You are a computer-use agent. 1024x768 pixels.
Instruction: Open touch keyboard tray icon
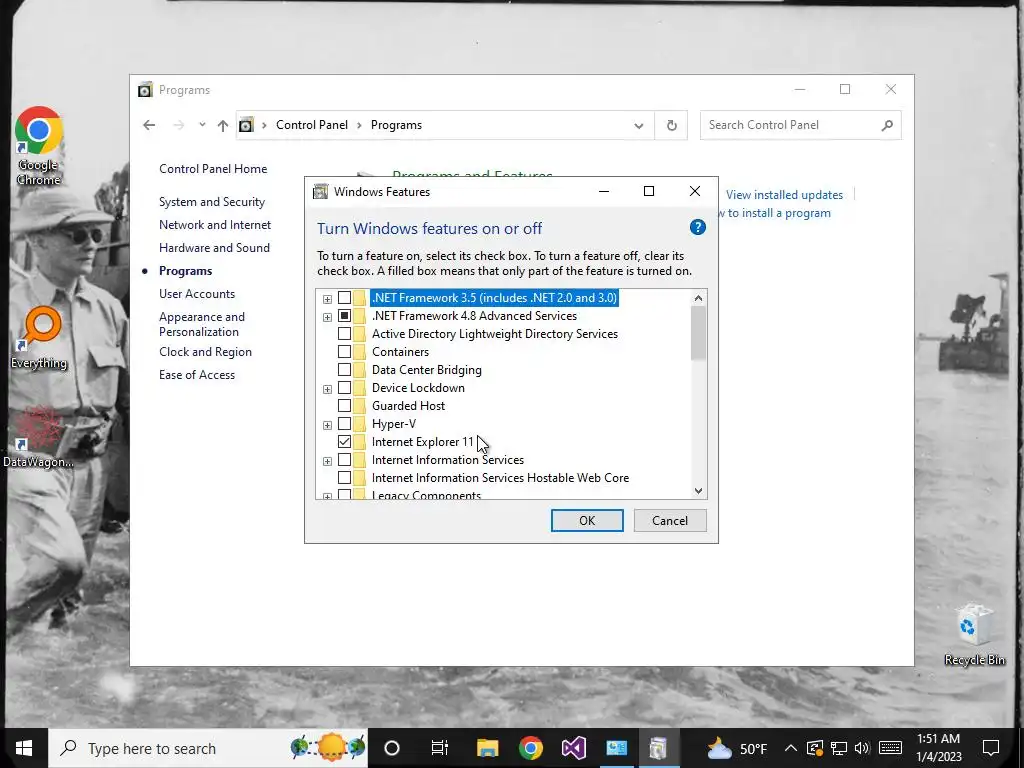tap(890, 748)
